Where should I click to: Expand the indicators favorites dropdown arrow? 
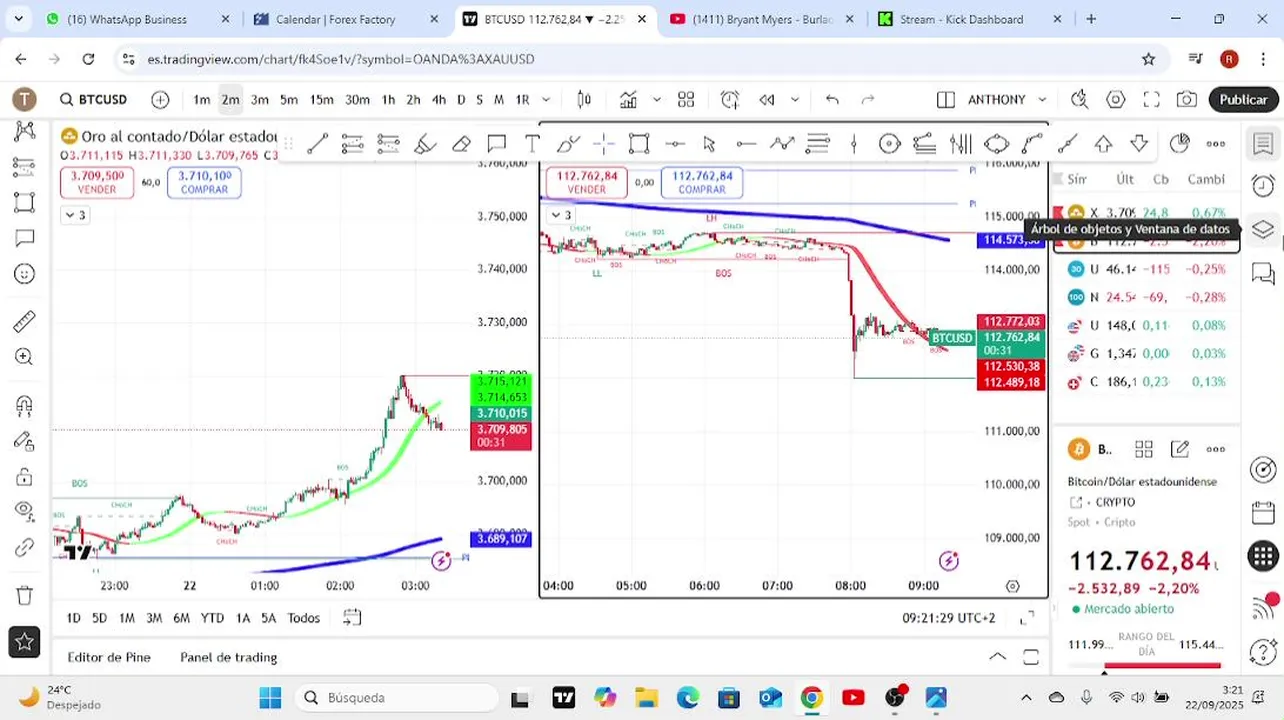[x=656, y=99]
